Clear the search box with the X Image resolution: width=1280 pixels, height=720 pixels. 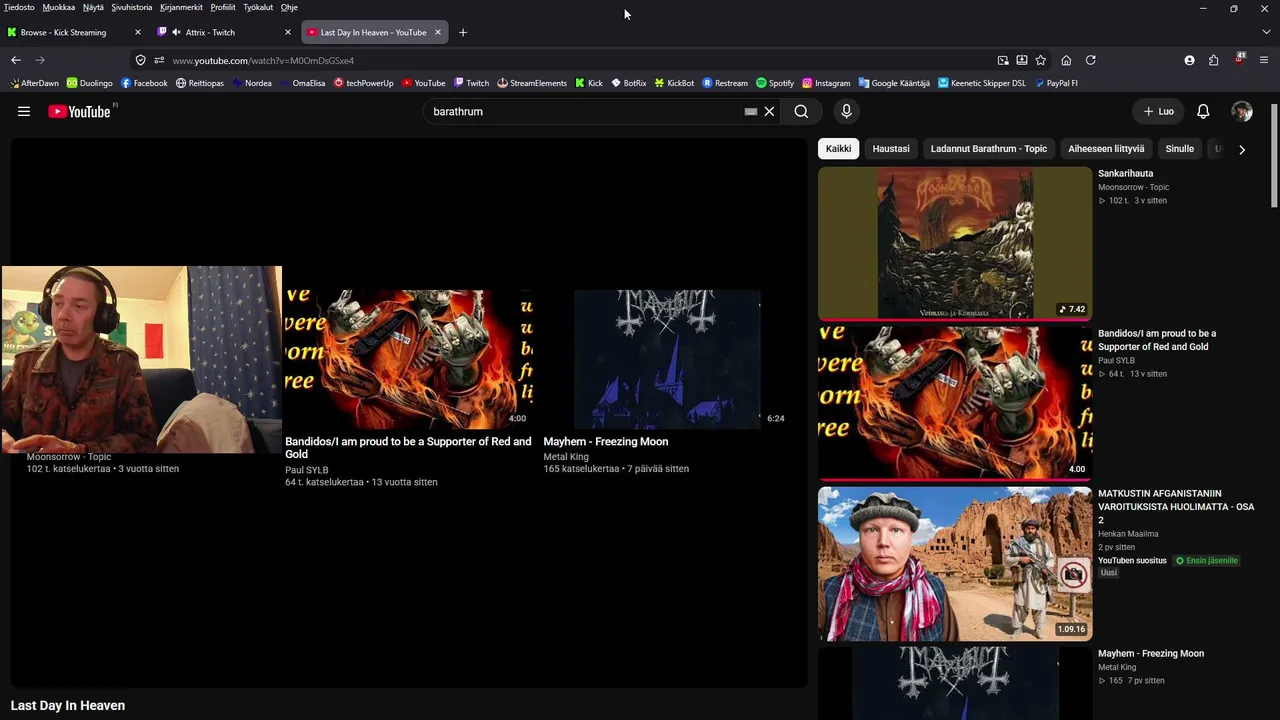coord(769,111)
